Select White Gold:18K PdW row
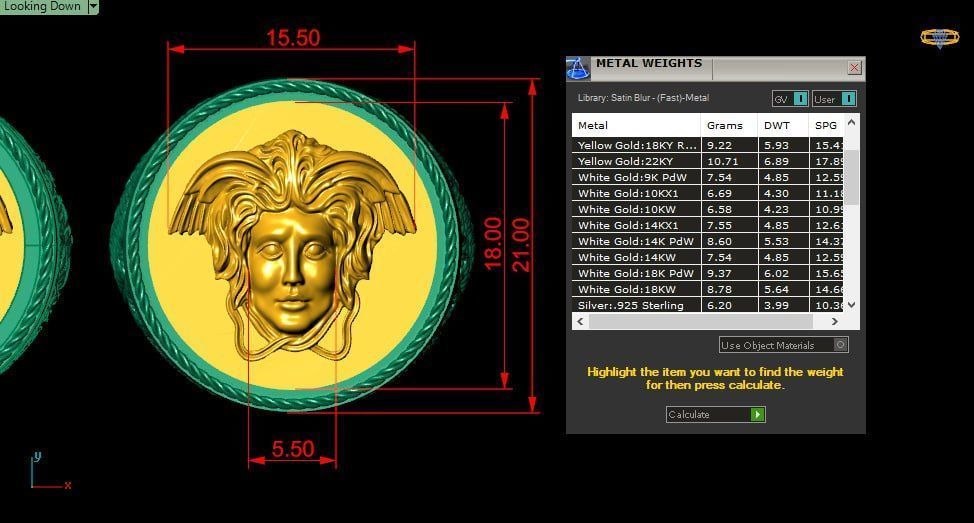The image size is (974, 523). (x=708, y=274)
